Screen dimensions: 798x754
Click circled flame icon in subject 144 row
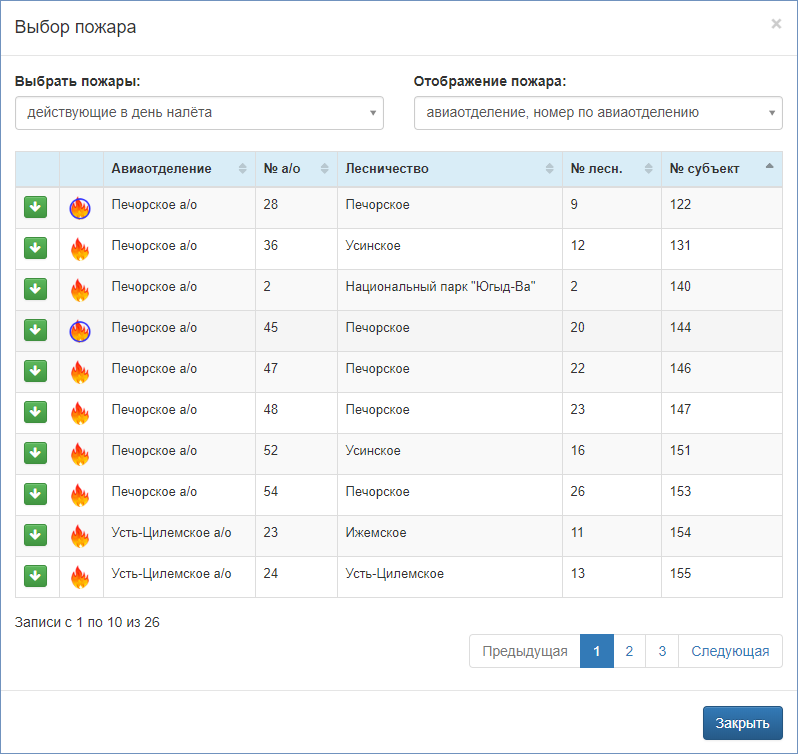[x=80, y=331]
